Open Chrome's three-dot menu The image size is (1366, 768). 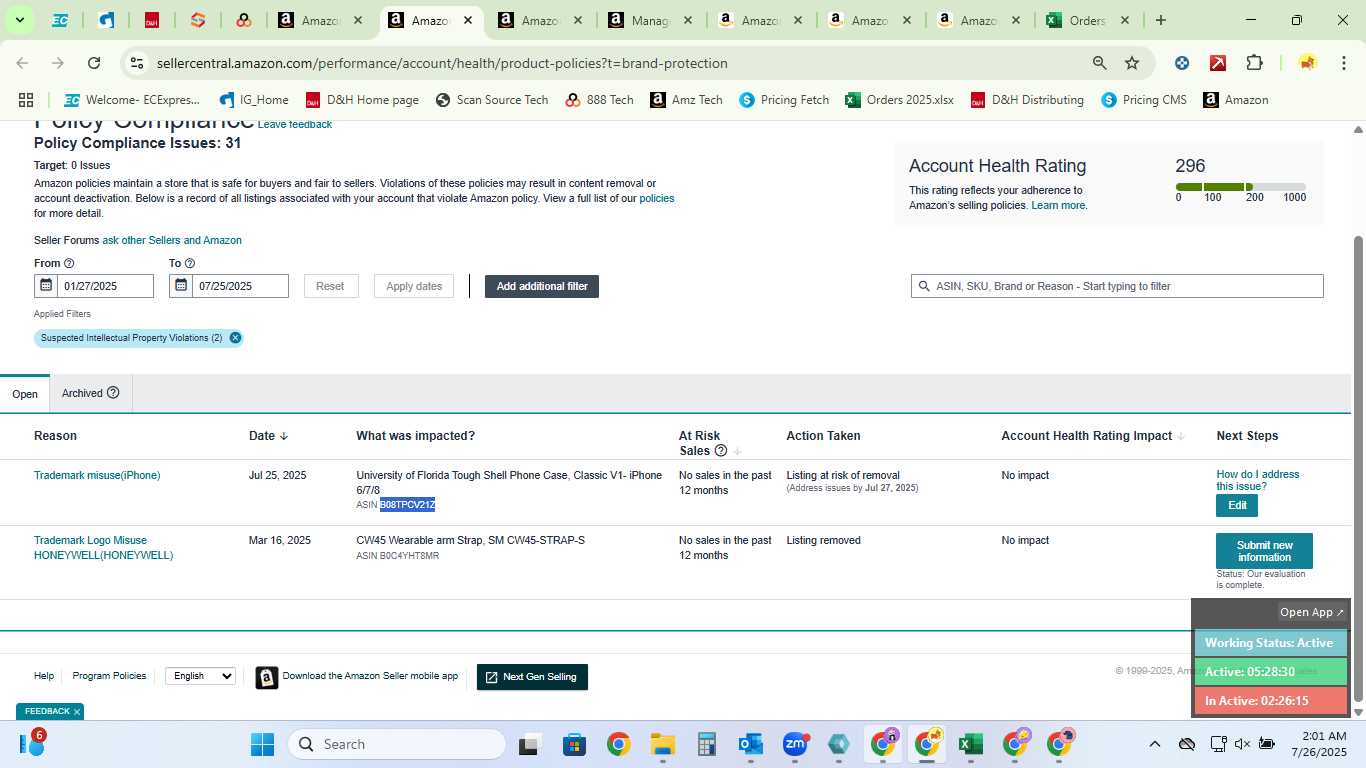[x=1343, y=63]
